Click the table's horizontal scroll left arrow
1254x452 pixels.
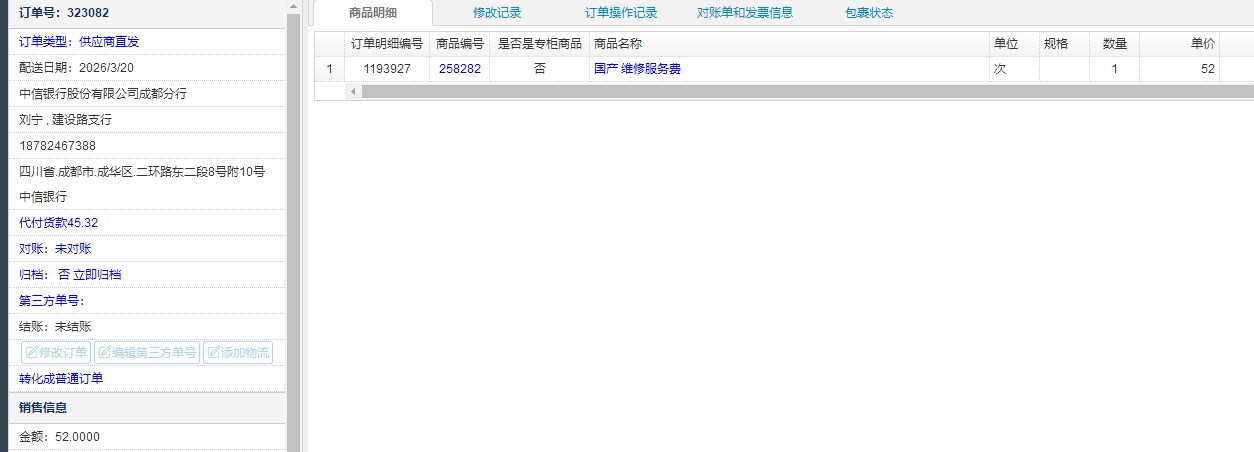pos(353,91)
